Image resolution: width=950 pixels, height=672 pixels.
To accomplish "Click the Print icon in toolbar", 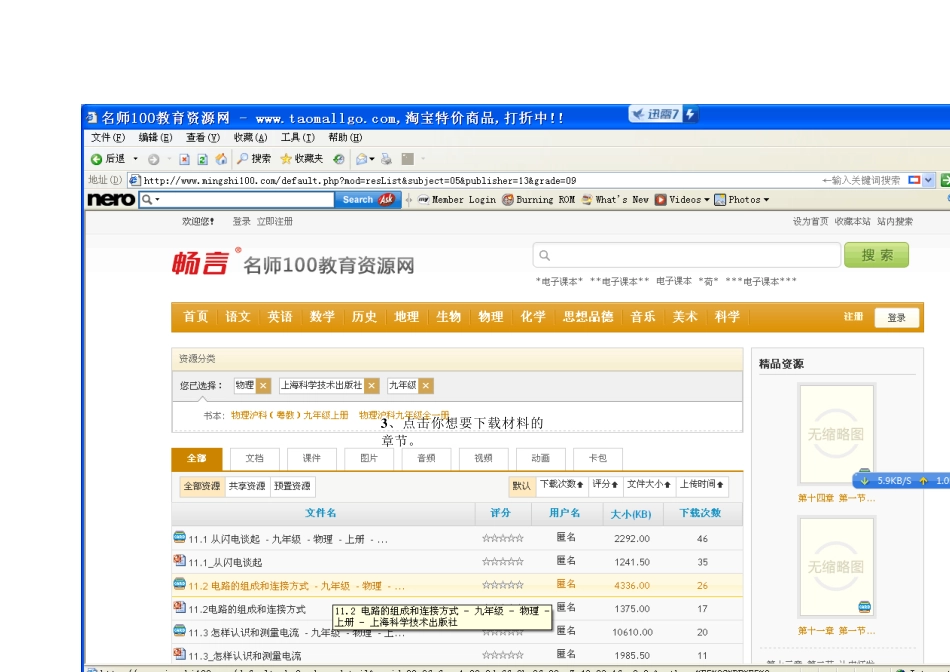I will coord(387,159).
